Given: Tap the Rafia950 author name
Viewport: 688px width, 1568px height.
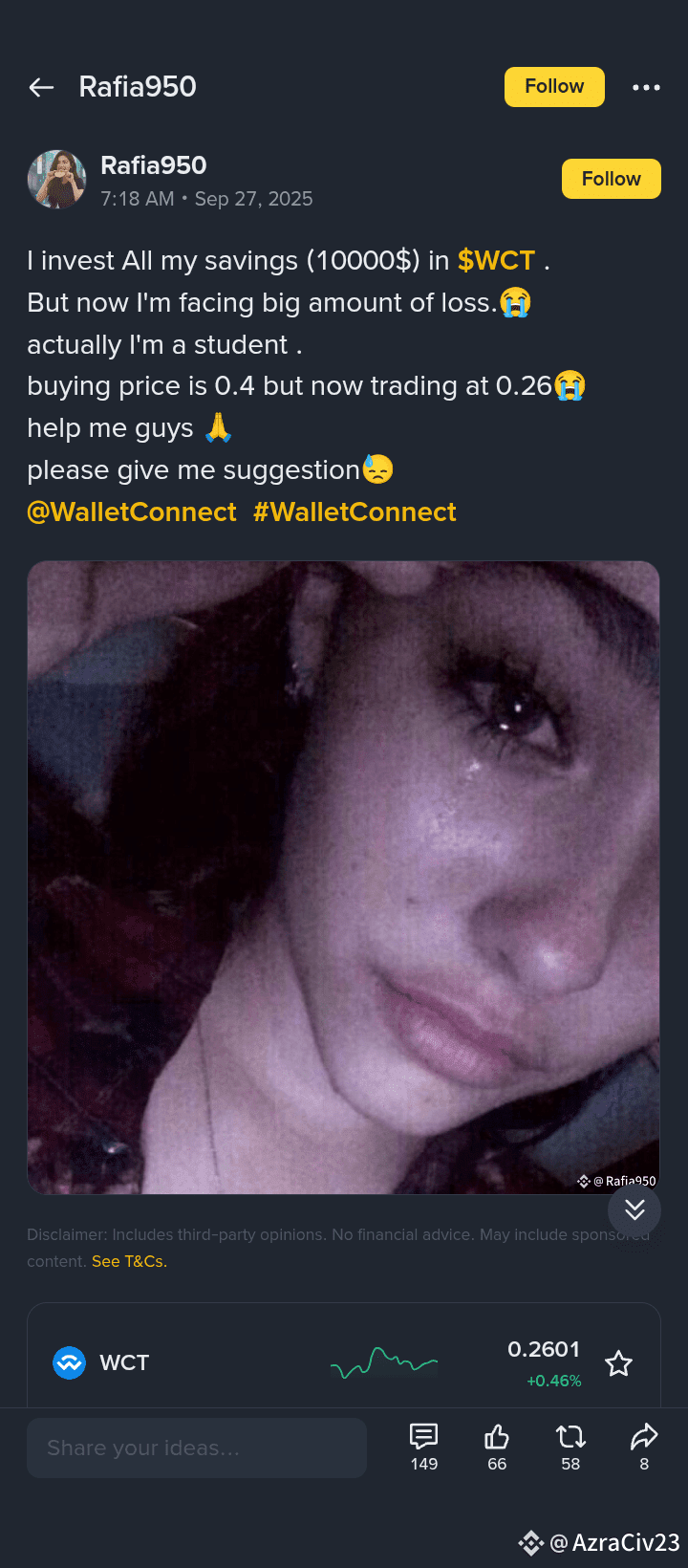Looking at the screenshot, I should pyautogui.click(x=154, y=165).
